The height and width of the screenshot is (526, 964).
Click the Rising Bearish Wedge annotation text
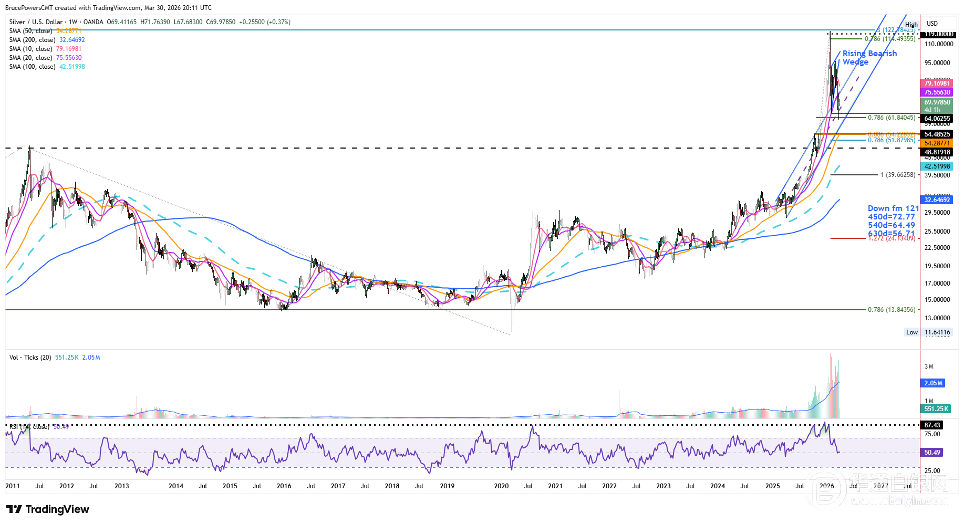pos(868,57)
